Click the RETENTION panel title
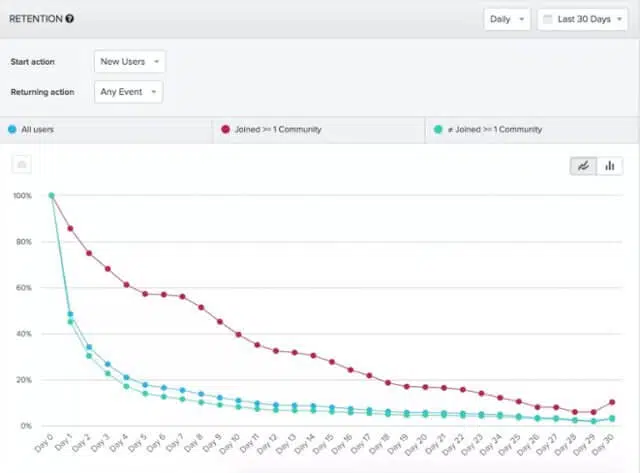The height and width of the screenshot is (473, 640). click(x=35, y=19)
